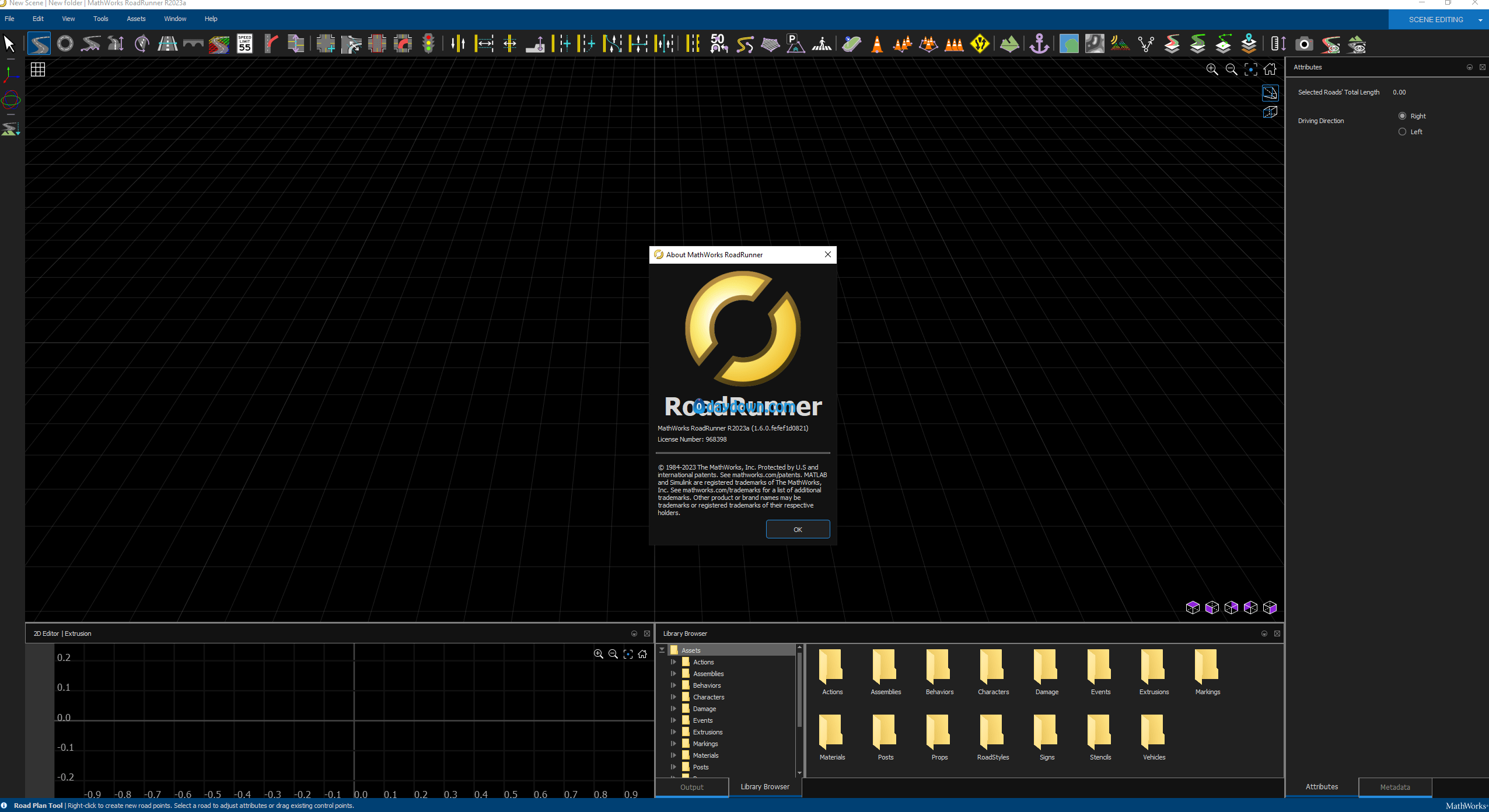Select the Roundabout tool icon
Screen dimensions: 1489x812
65,44
